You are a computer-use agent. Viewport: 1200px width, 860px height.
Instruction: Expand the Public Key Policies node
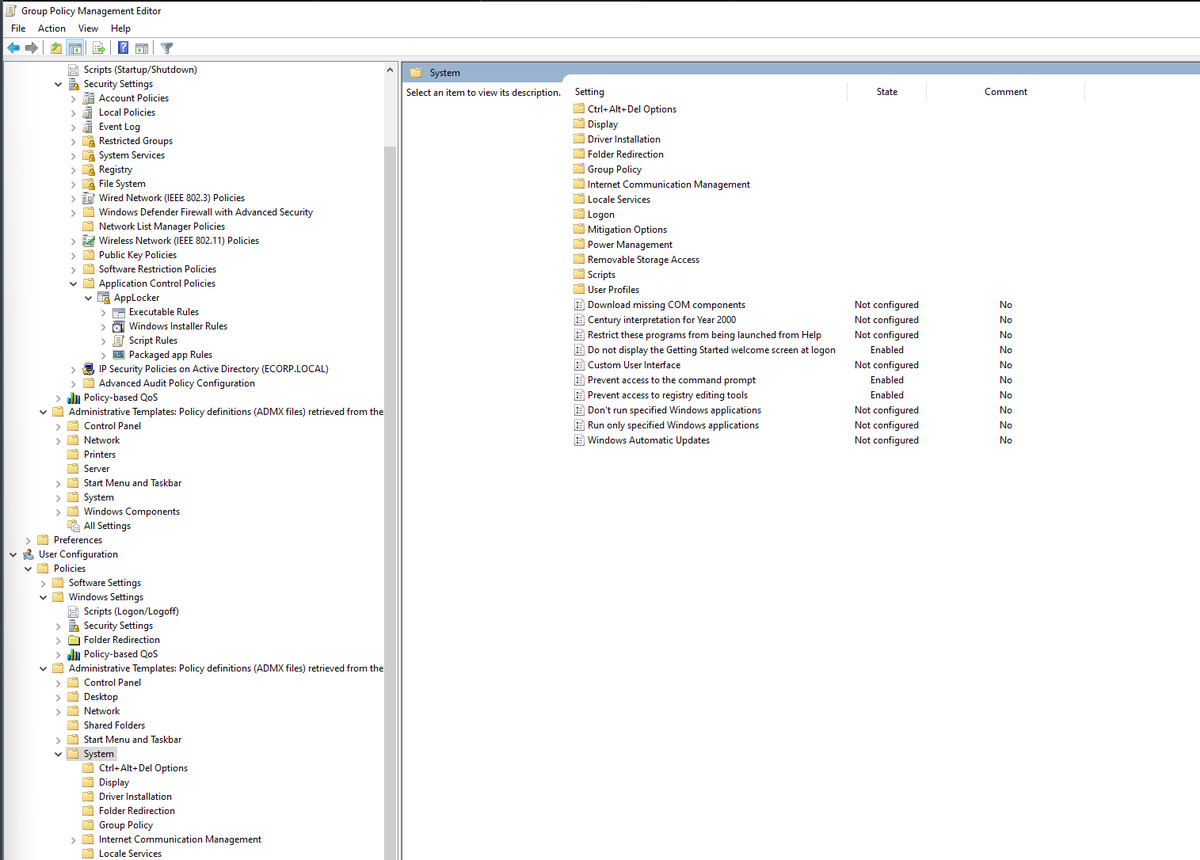(x=73, y=255)
